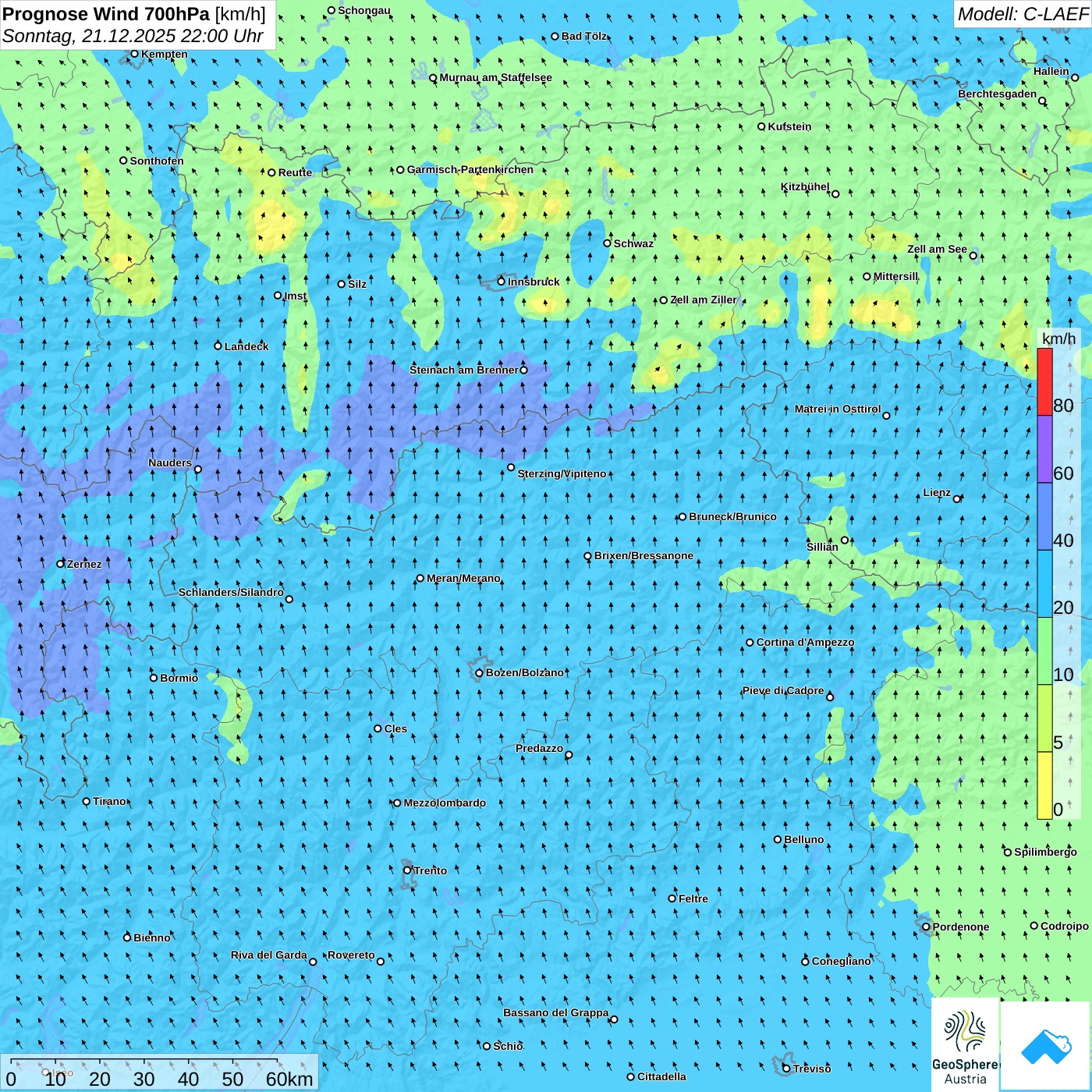The image size is (1092, 1092).
Task: Click the 'Sterzing/Vipiteno' label
Action: pos(562,473)
